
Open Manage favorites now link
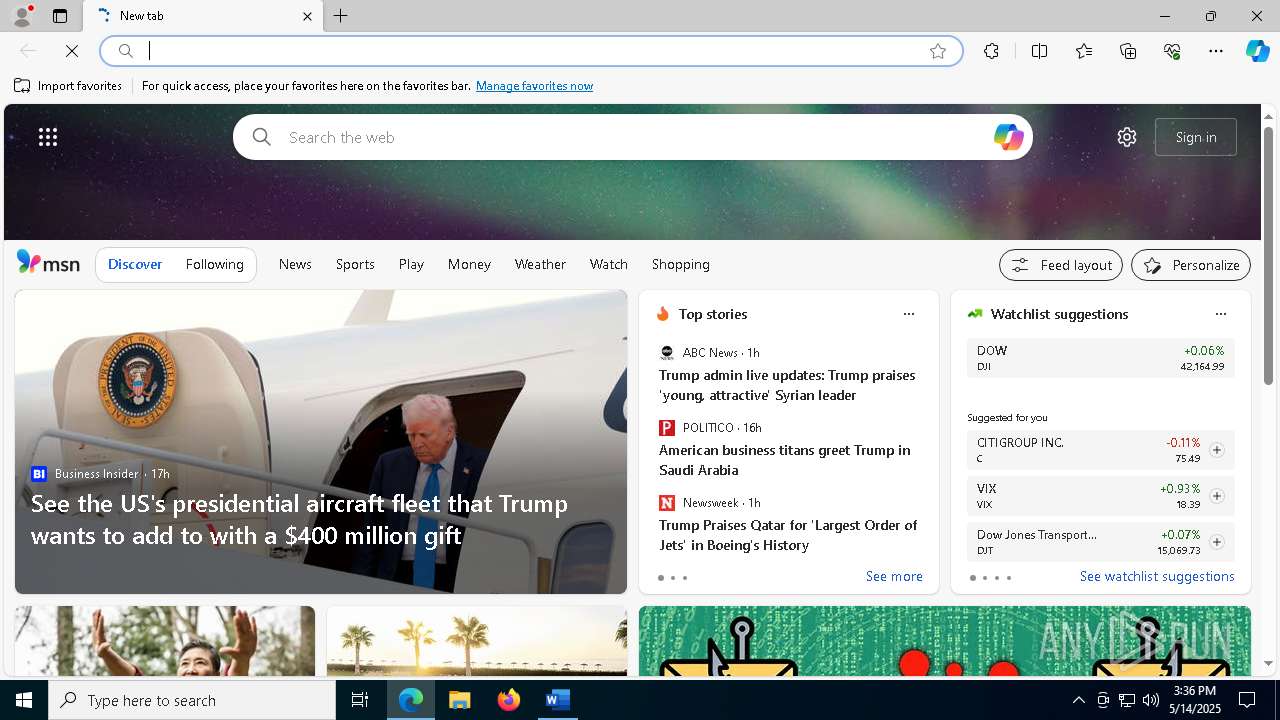534,86
